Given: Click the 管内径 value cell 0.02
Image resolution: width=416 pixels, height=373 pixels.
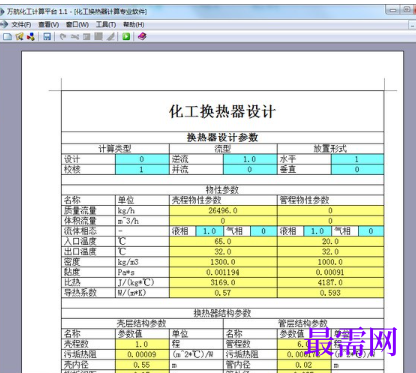Looking at the screenshot, I should click(x=304, y=365).
